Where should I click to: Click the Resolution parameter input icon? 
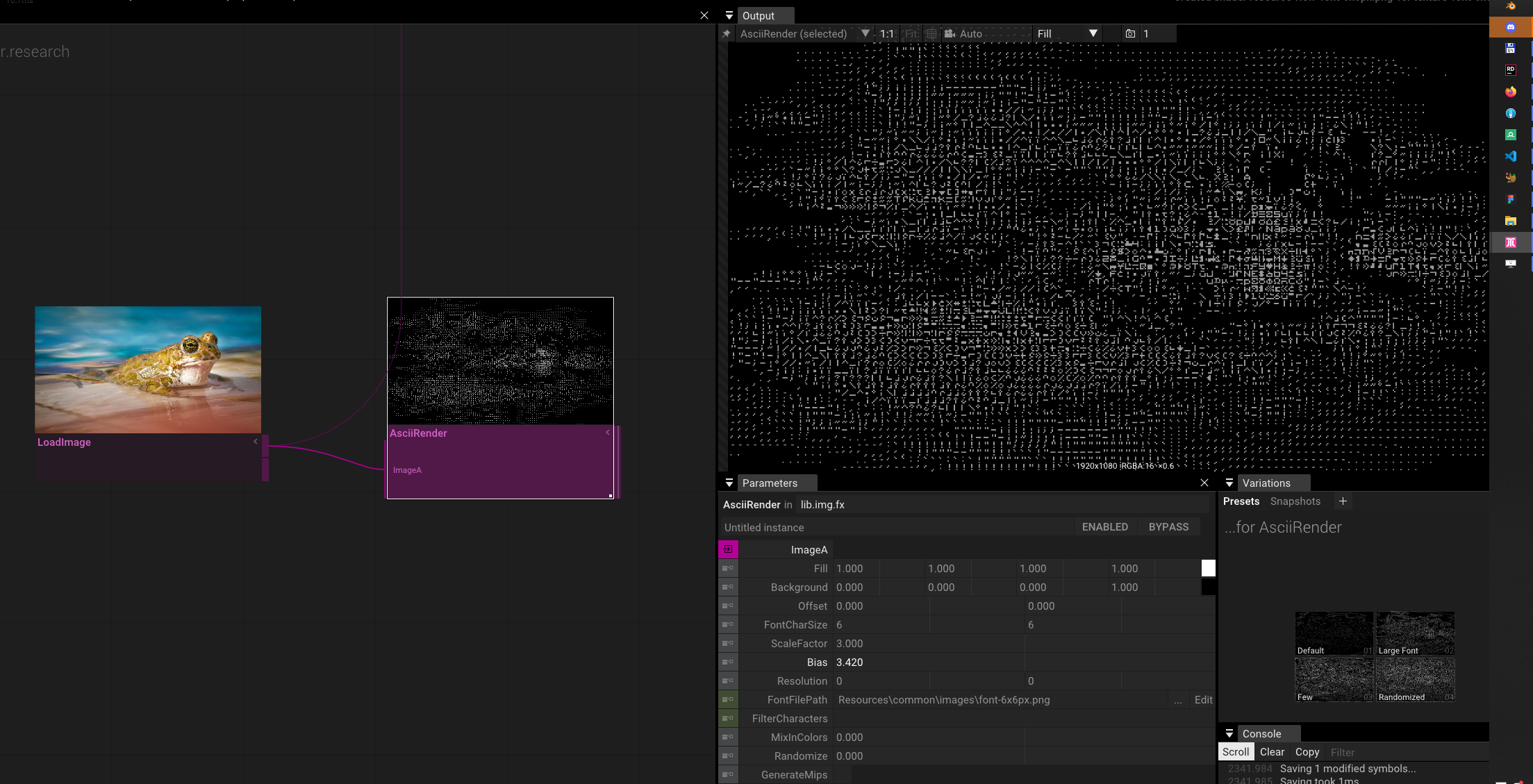tap(728, 681)
